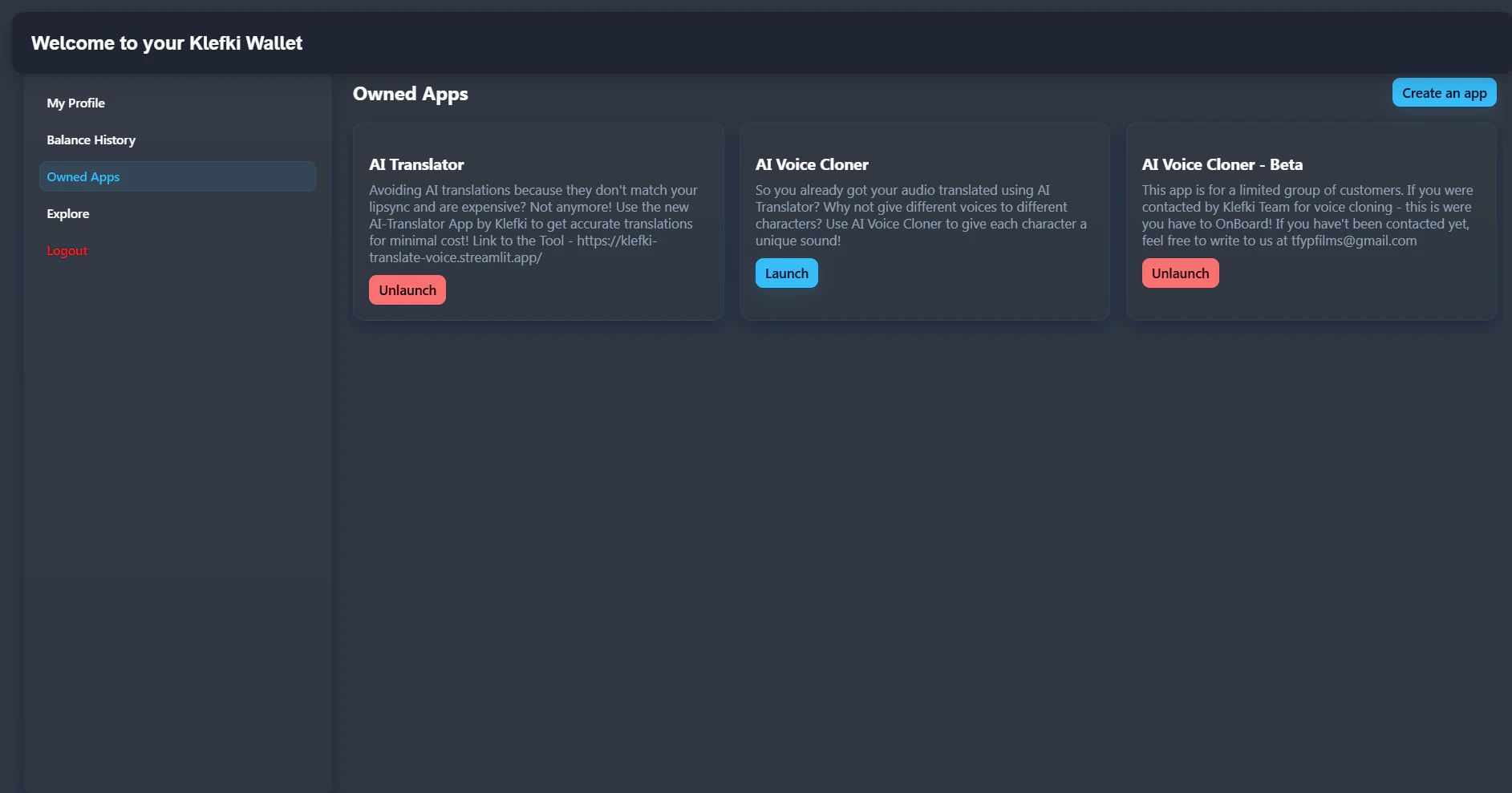Click Logout in the sidebar

click(177, 250)
